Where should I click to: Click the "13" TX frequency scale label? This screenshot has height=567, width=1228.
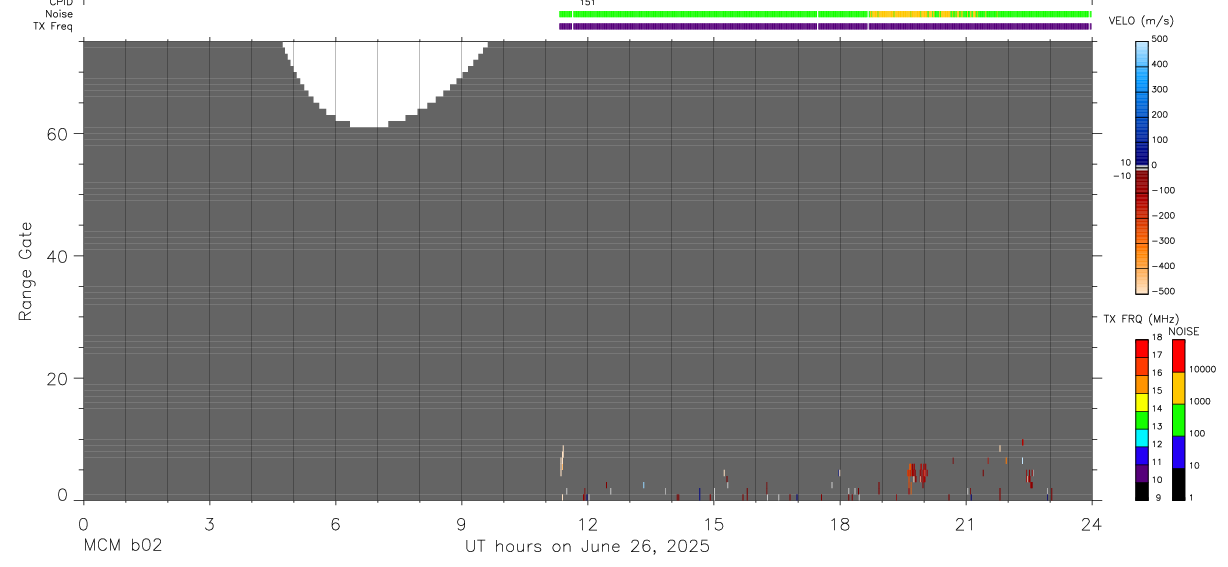(x=1157, y=426)
